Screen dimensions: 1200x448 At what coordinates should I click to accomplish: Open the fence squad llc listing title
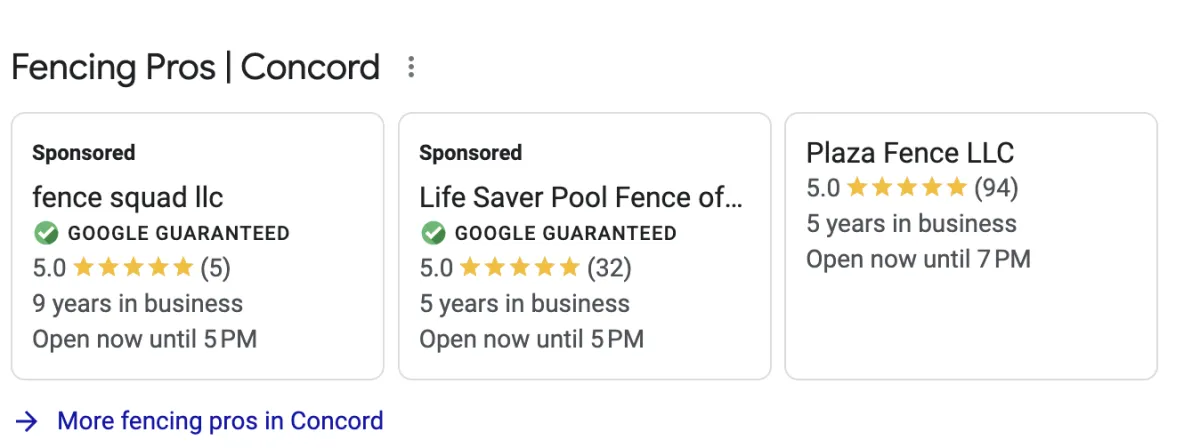(127, 196)
